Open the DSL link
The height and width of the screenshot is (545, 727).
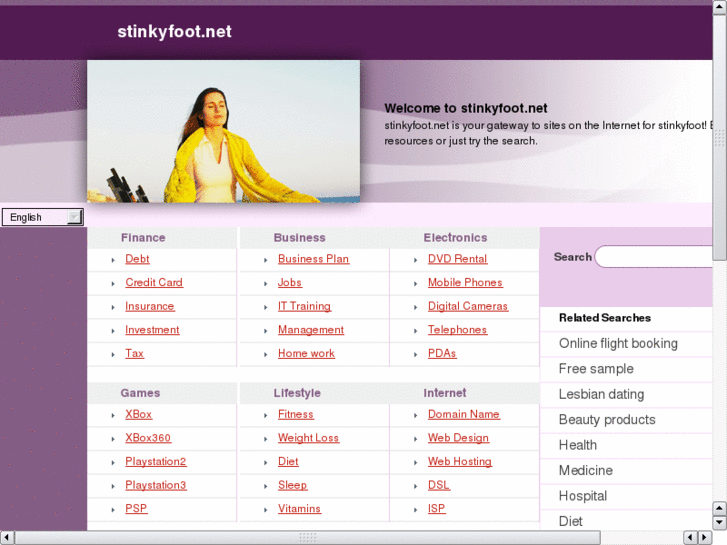tap(439, 485)
